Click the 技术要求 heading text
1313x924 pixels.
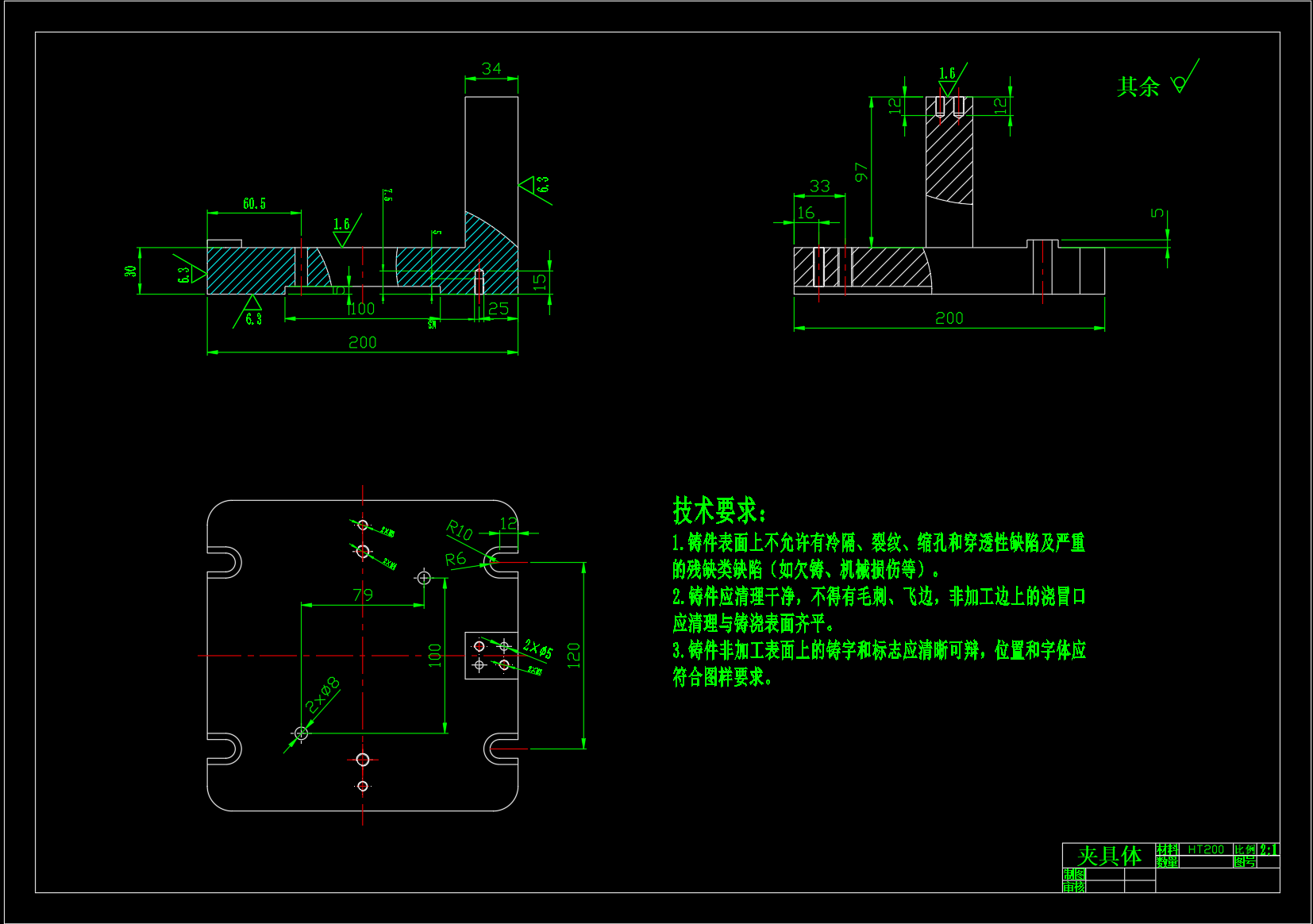[x=719, y=510]
